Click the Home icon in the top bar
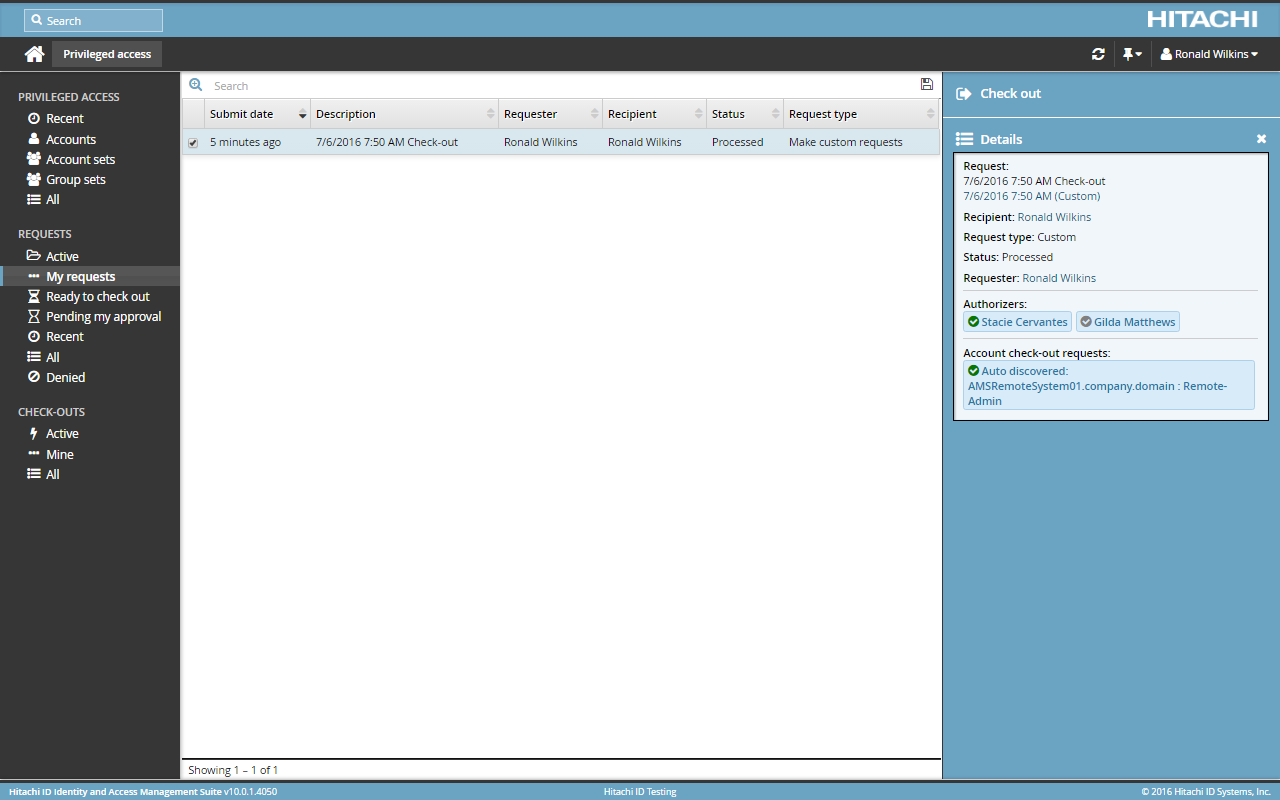1280x800 pixels. 33,53
